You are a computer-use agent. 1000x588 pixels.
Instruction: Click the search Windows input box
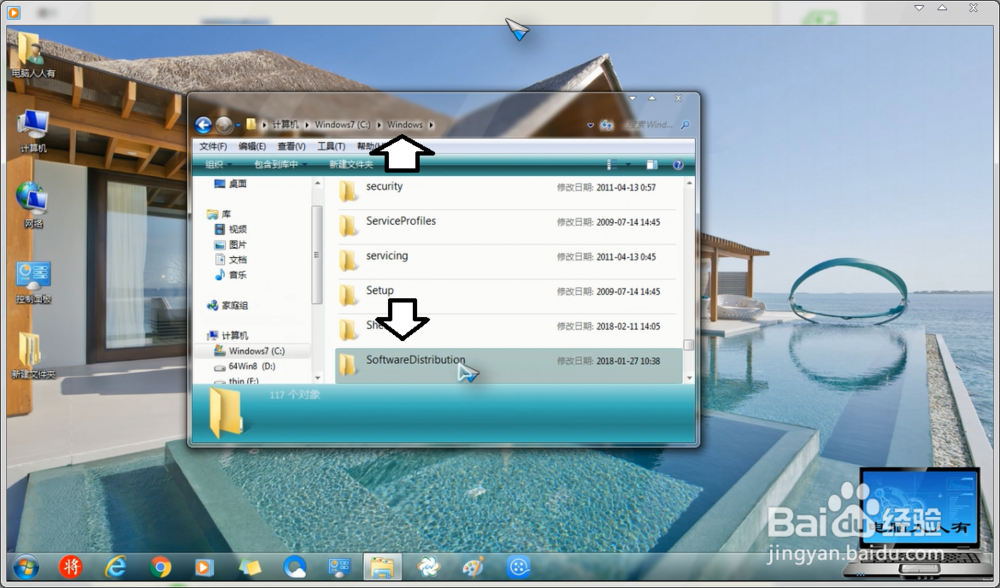(648, 125)
